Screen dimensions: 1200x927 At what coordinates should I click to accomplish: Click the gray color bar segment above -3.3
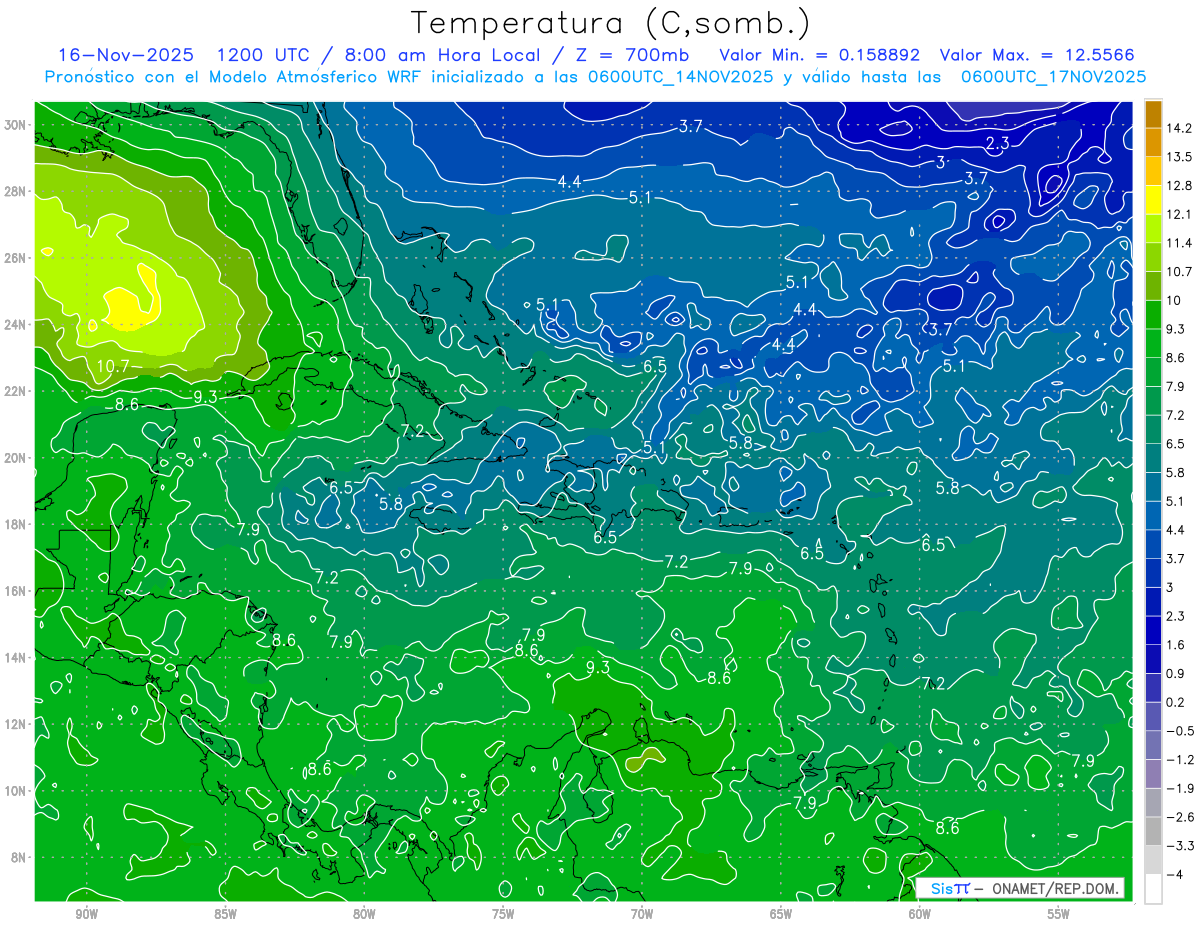1153,831
